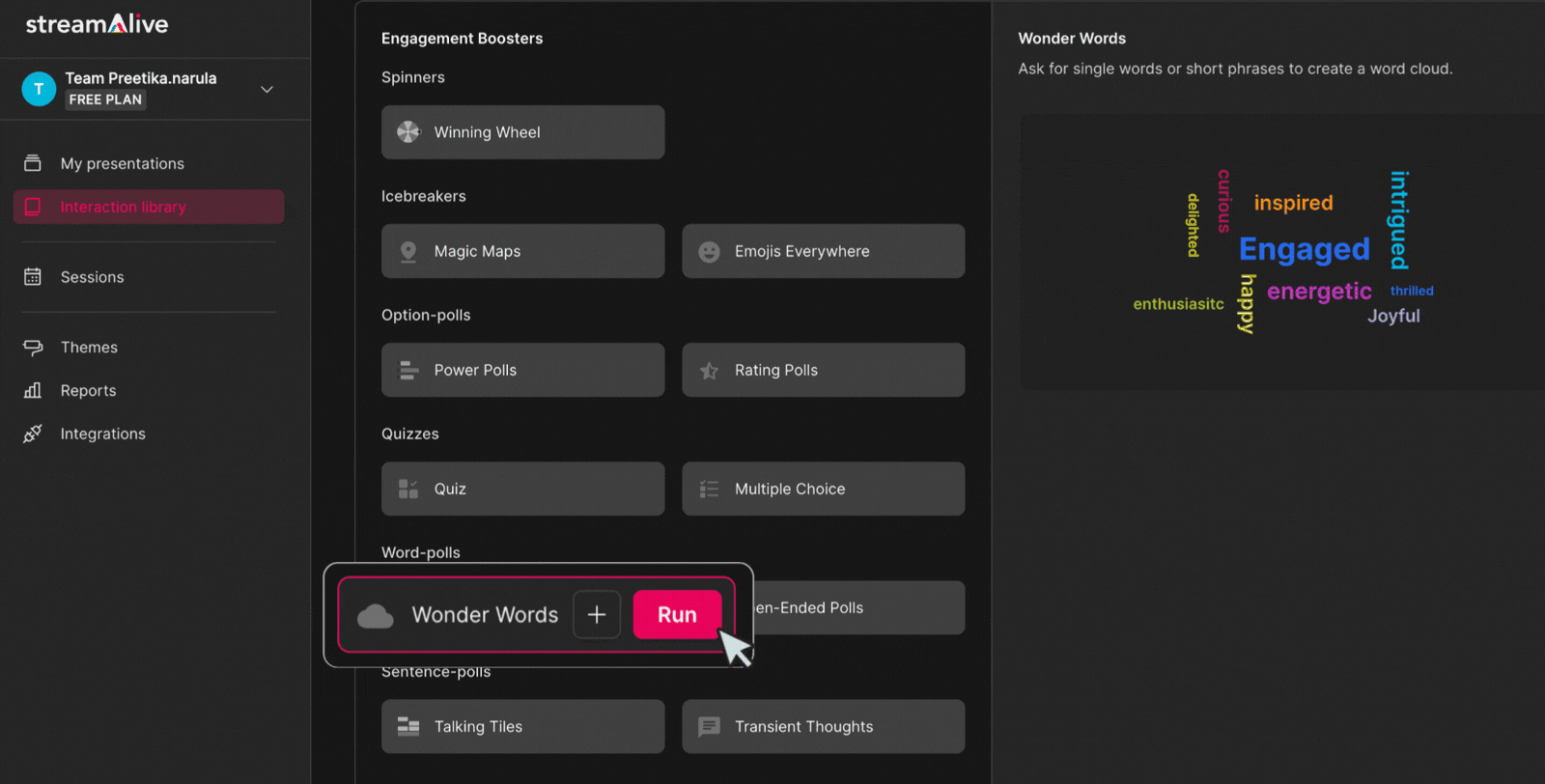
Task: Select the Power Polls interaction
Action: coord(522,370)
